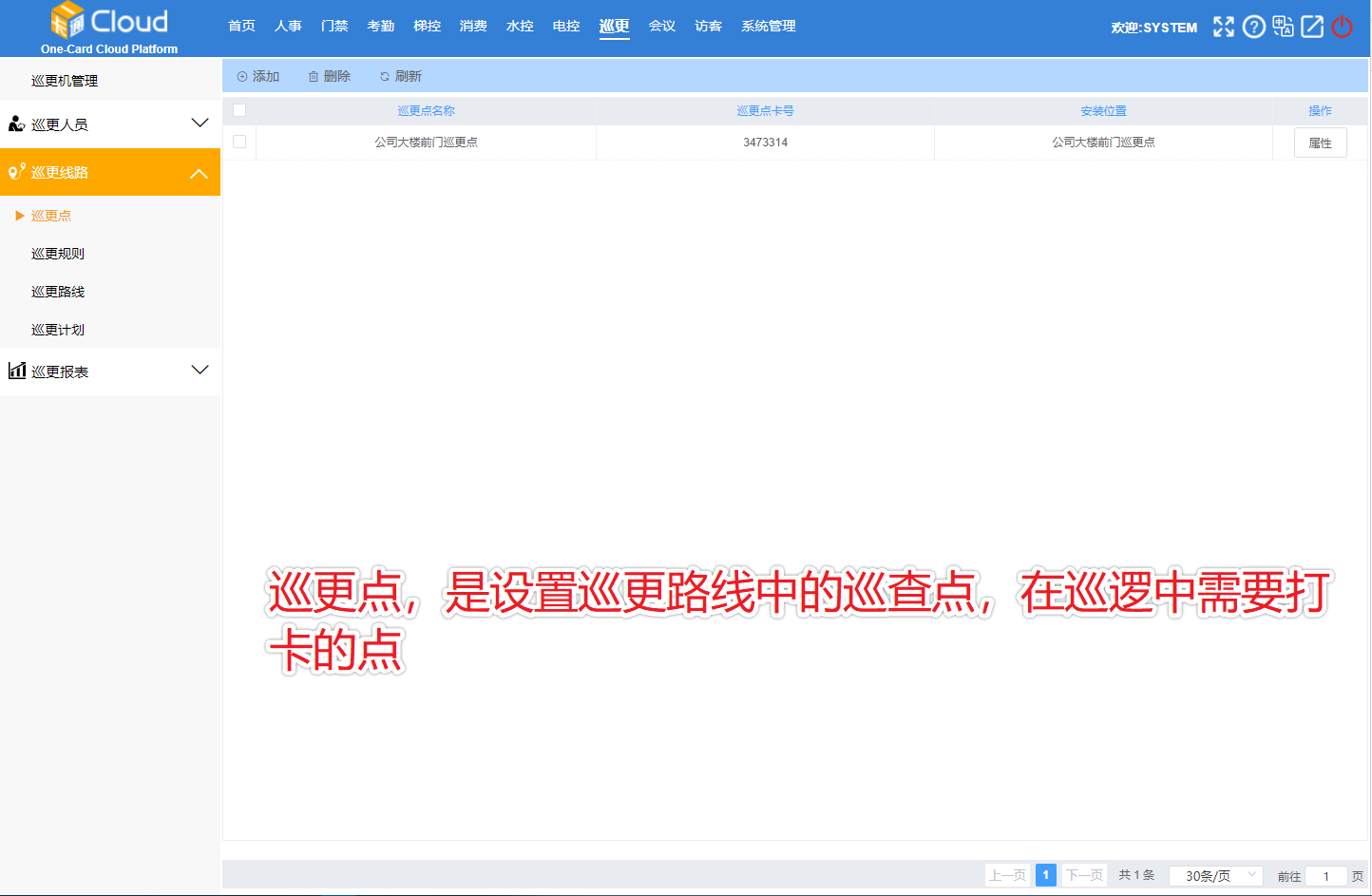
Task: Open the 访客 top menu
Action: point(709,26)
